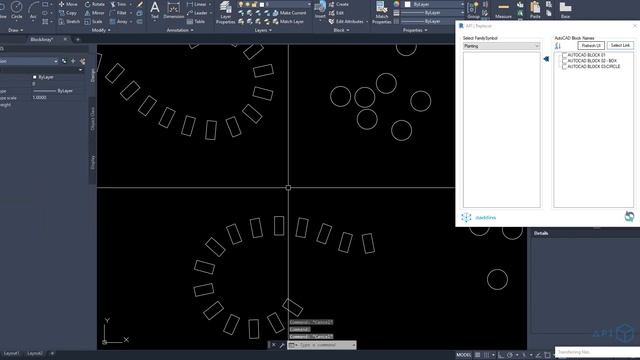Activate the Copy tool
This screenshot has width=640, height=360.
click(68, 13)
